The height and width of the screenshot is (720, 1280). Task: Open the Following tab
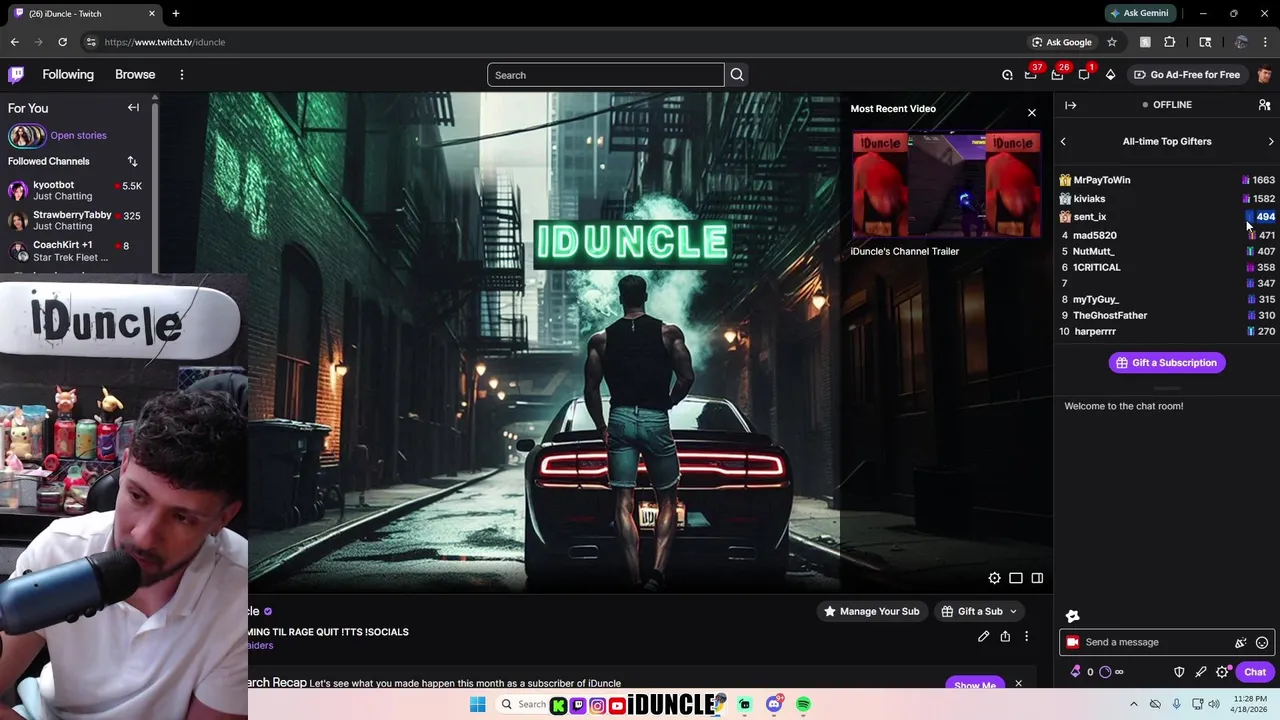[x=68, y=75]
